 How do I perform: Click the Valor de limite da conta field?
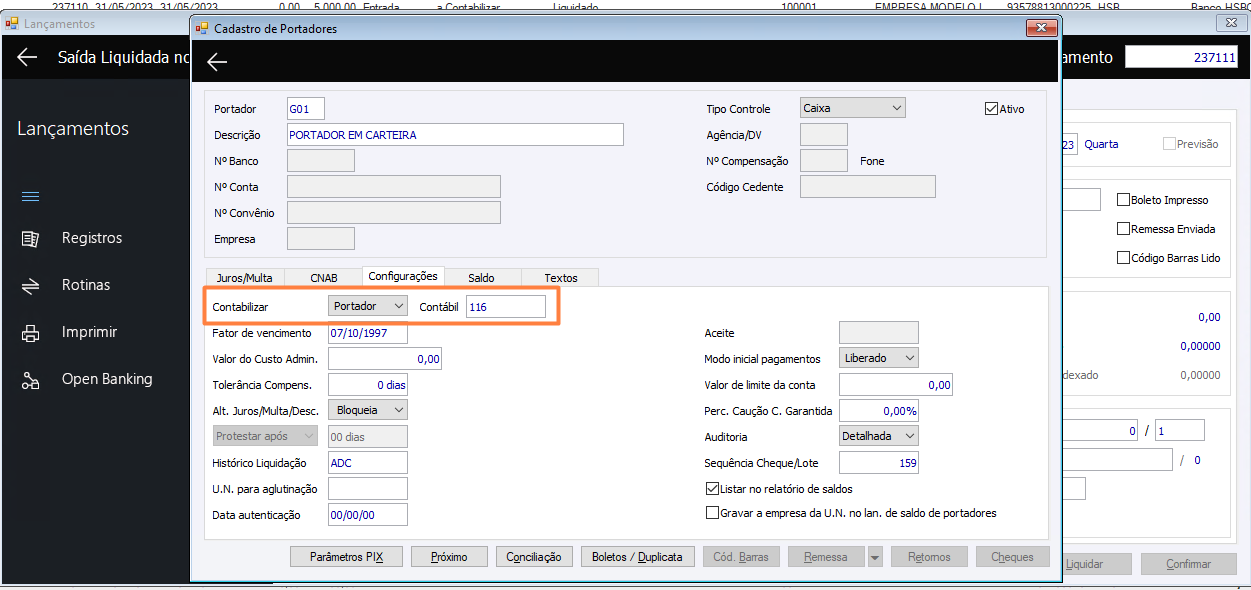(x=895, y=384)
